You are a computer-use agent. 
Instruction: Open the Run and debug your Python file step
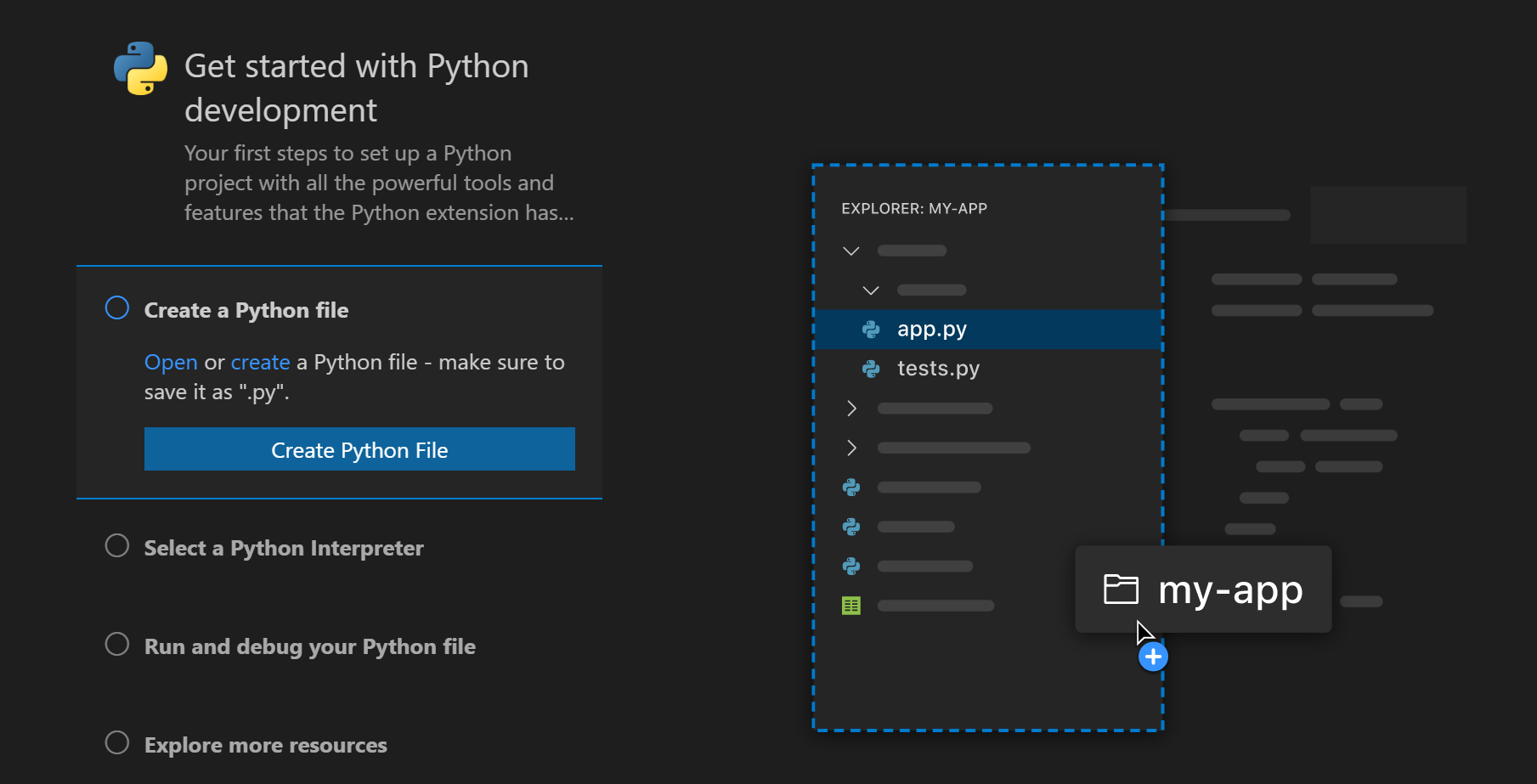click(x=116, y=644)
